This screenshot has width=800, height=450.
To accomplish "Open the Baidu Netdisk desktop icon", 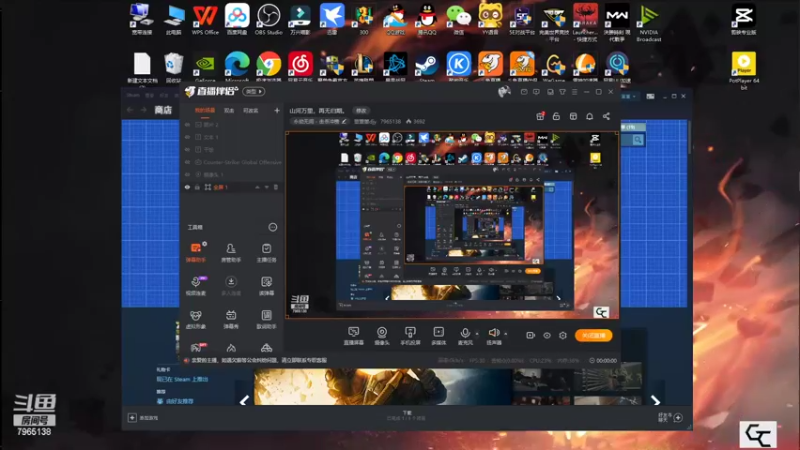I will tap(237, 19).
